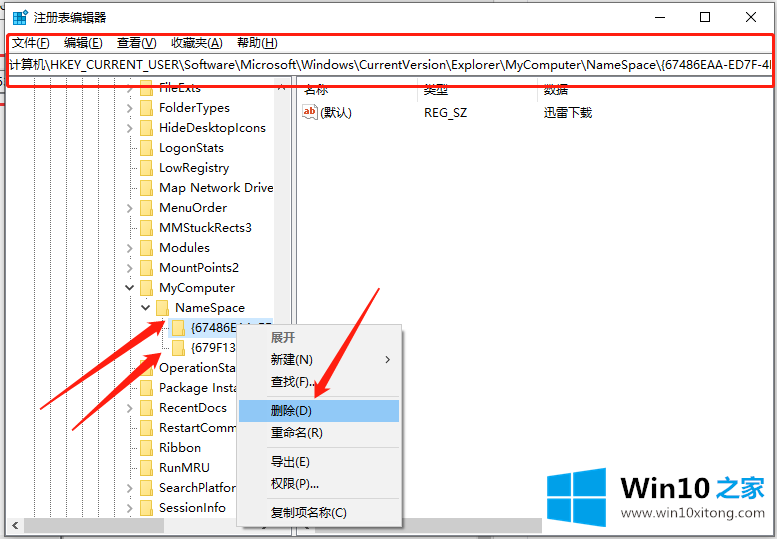Choose 导出(E) in the context menu
The width and height of the screenshot is (777, 539).
click(319, 462)
